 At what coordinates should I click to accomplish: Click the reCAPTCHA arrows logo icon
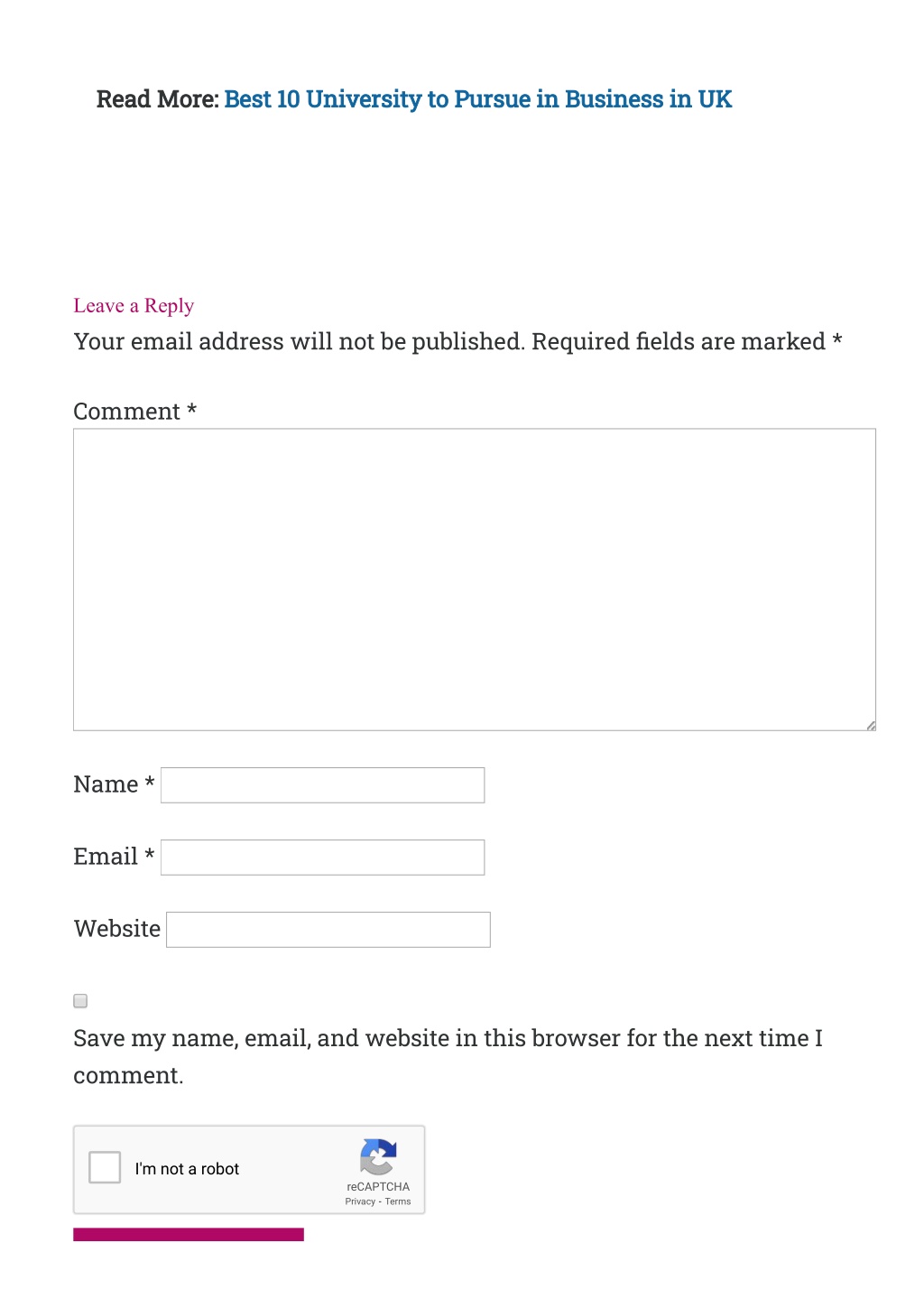[378, 1156]
